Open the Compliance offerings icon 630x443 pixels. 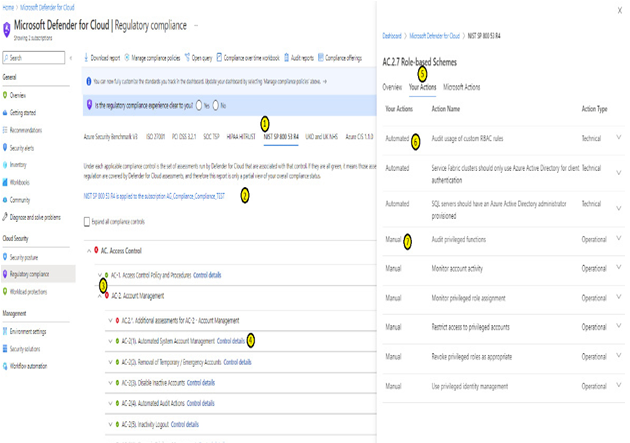[x=321, y=58]
